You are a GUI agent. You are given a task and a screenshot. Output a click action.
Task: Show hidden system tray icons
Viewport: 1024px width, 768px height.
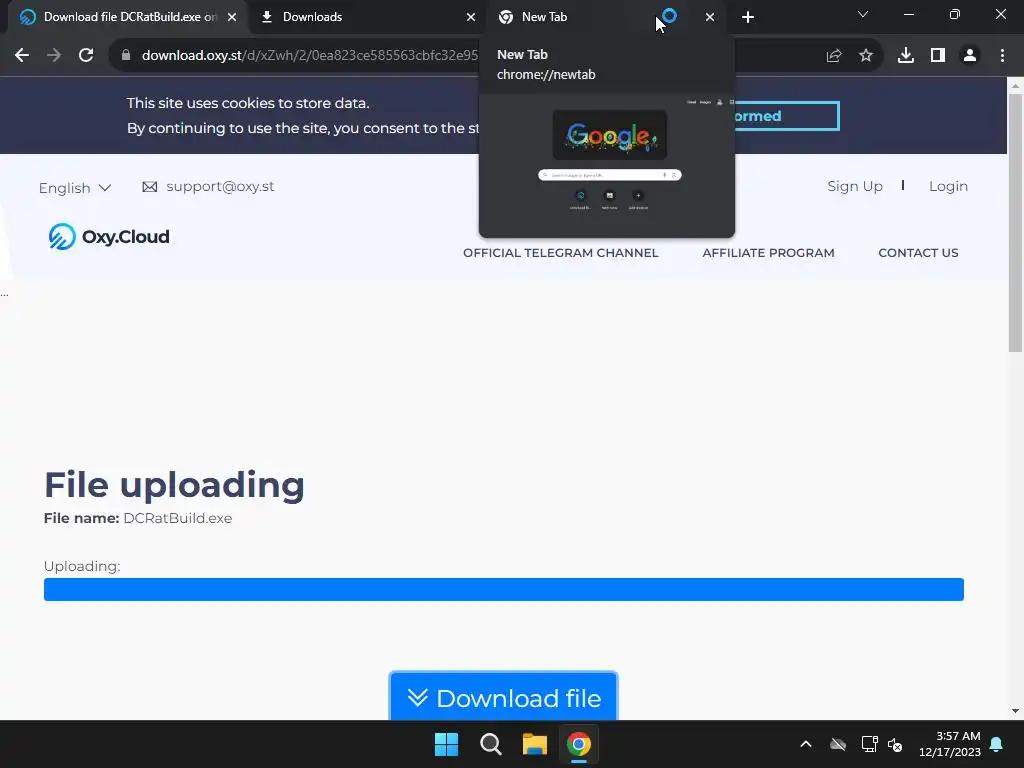(x=806, y=744)
